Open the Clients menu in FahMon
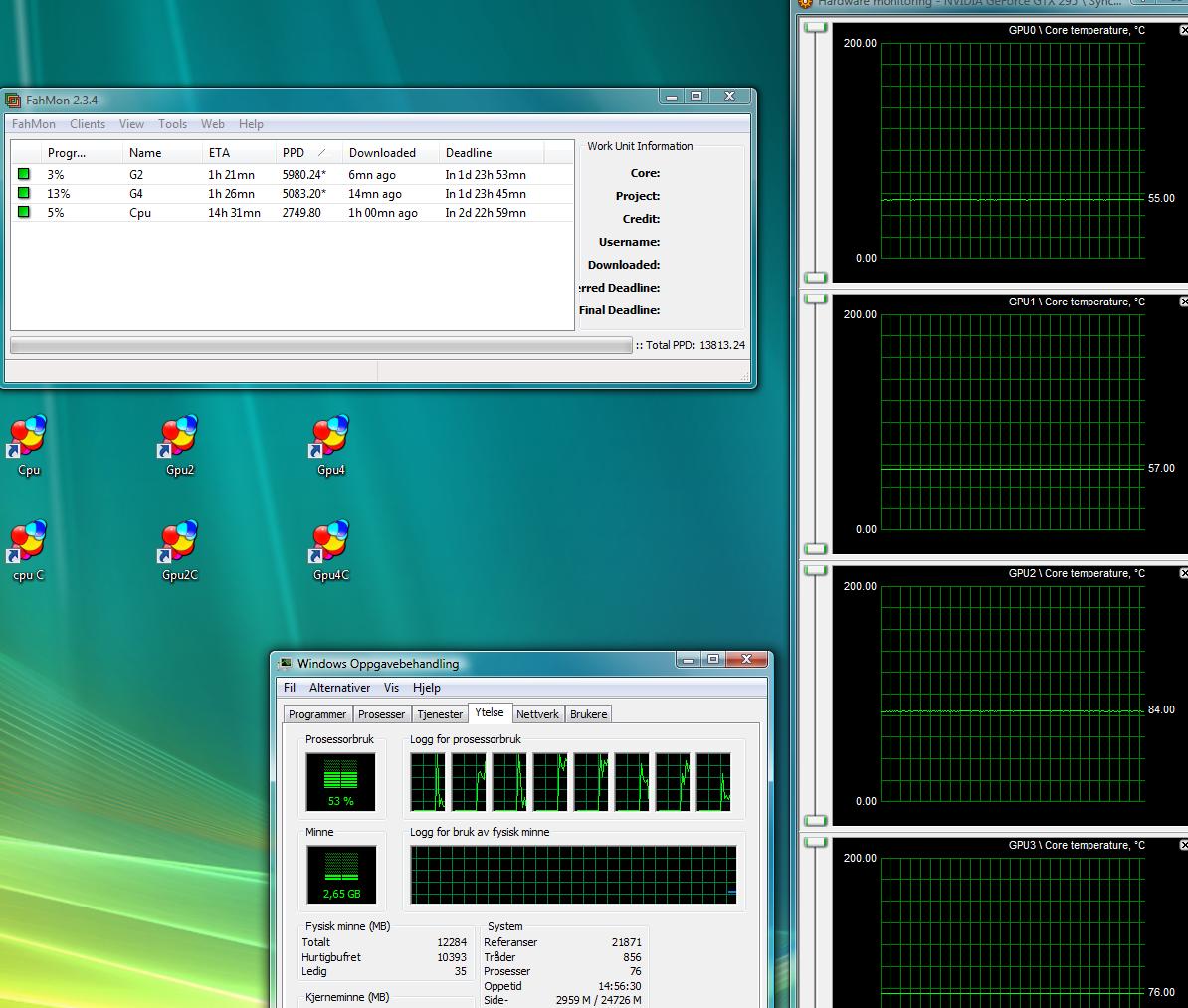This screenshot has height=1008, width=1188. 88,124
